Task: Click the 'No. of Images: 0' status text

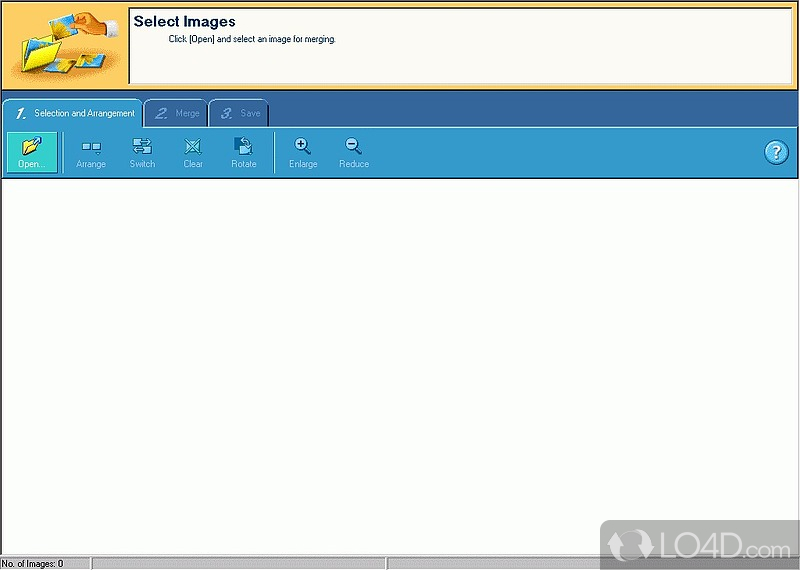Action: click(x=32, y=564)
